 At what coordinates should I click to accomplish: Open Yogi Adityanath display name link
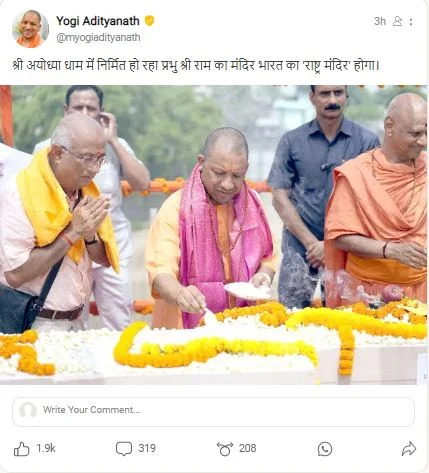(x=98, y=21)
